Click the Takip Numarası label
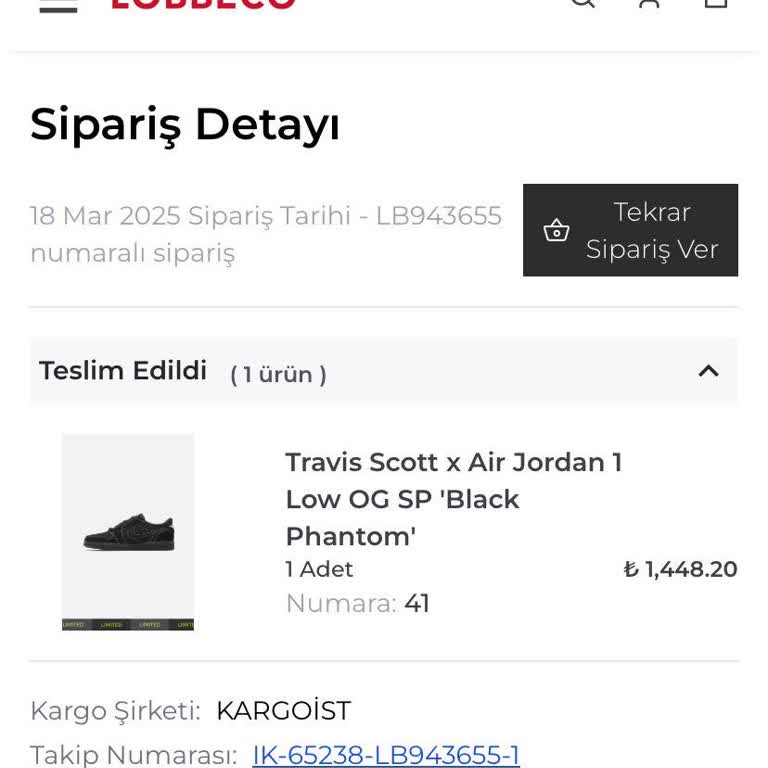The height and width of the screenshot is (768, 768). tap(133, 755)
